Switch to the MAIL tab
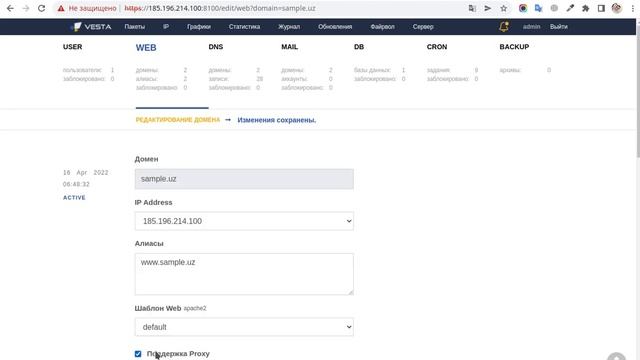The image size is (640, 360). point(289,47)
